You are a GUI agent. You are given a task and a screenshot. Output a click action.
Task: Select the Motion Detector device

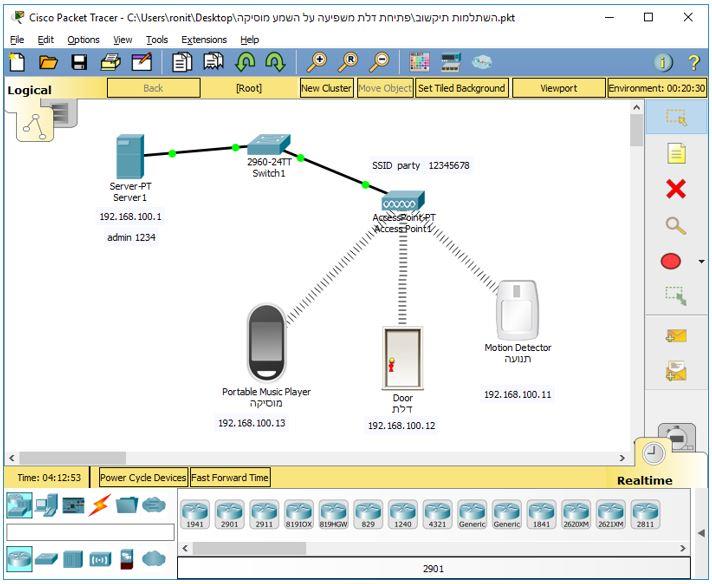pos(517,311)
